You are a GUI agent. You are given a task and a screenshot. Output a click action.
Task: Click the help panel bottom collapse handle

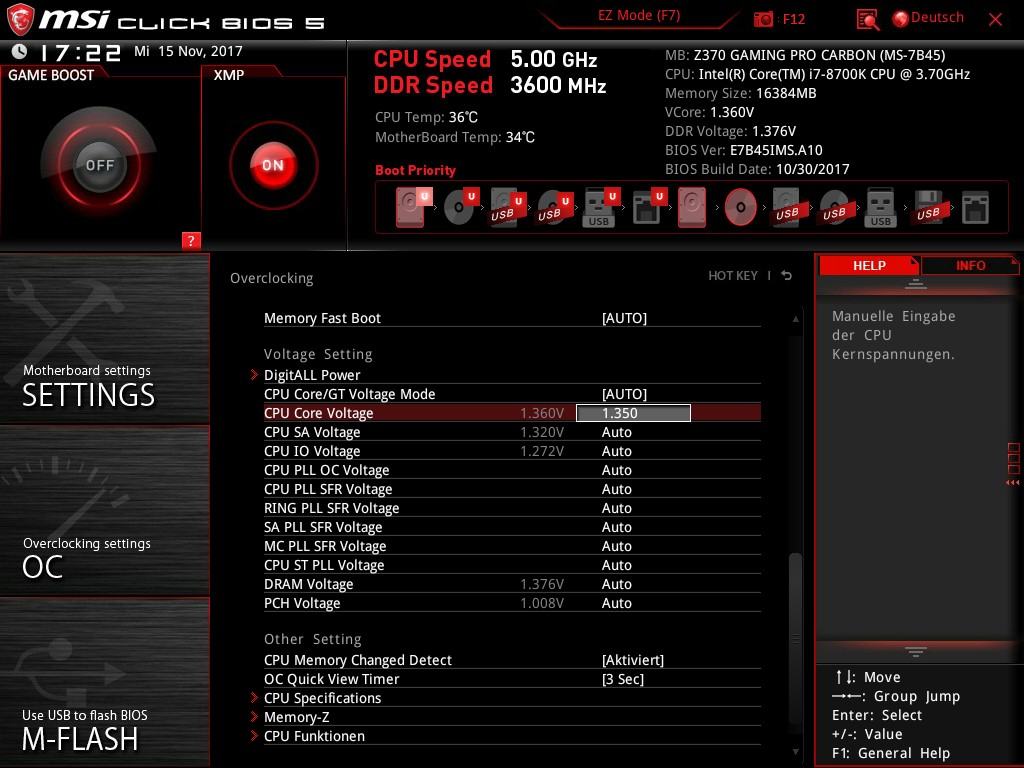915,652
